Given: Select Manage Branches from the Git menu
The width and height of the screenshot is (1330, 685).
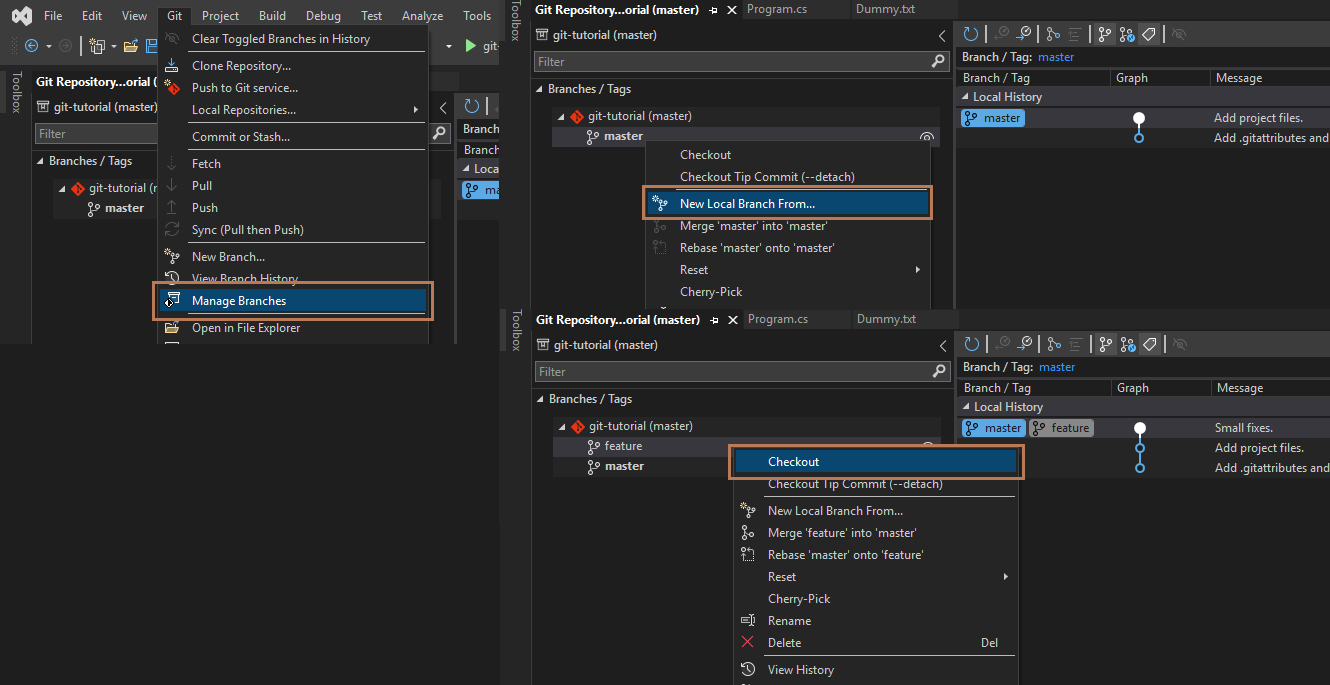Looking at the screenshot, I should [x=239, y=301].
